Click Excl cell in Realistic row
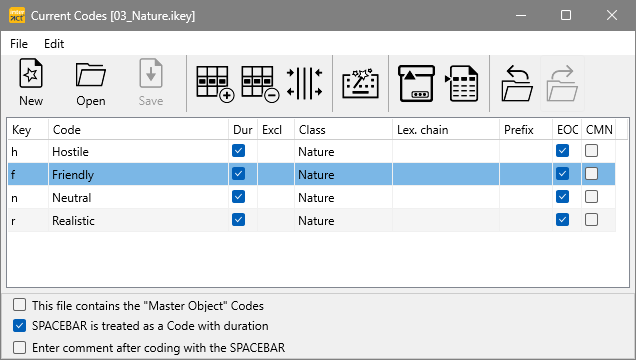The image size is (636, 360). tap(276, 221)
